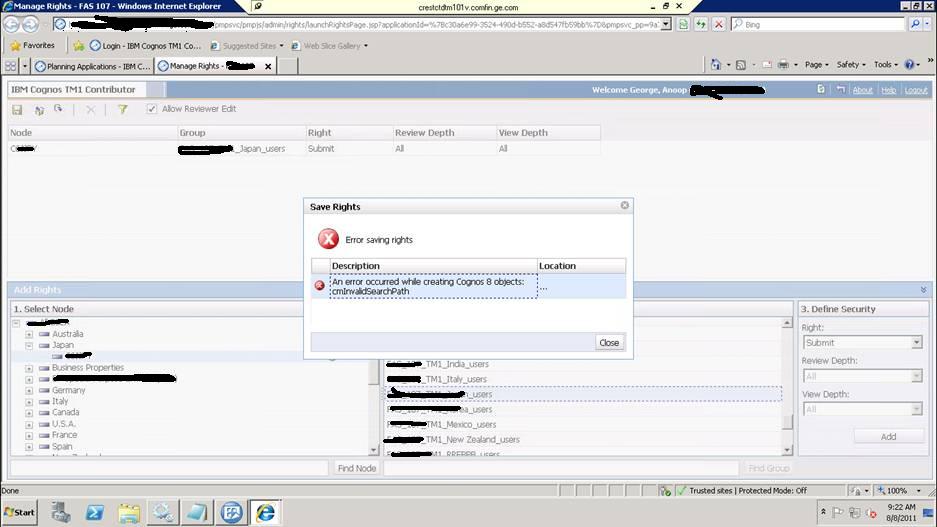Viewport: 937px width, 527px height.
Task: Click the Add button in Define Security
Action: (889, 437)
